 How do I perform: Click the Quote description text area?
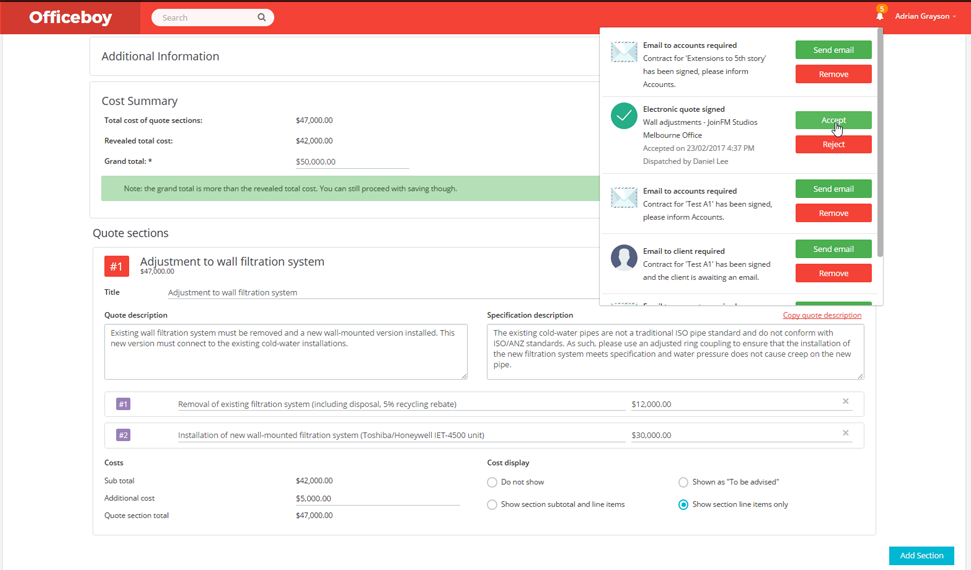[x=285, y=351]
